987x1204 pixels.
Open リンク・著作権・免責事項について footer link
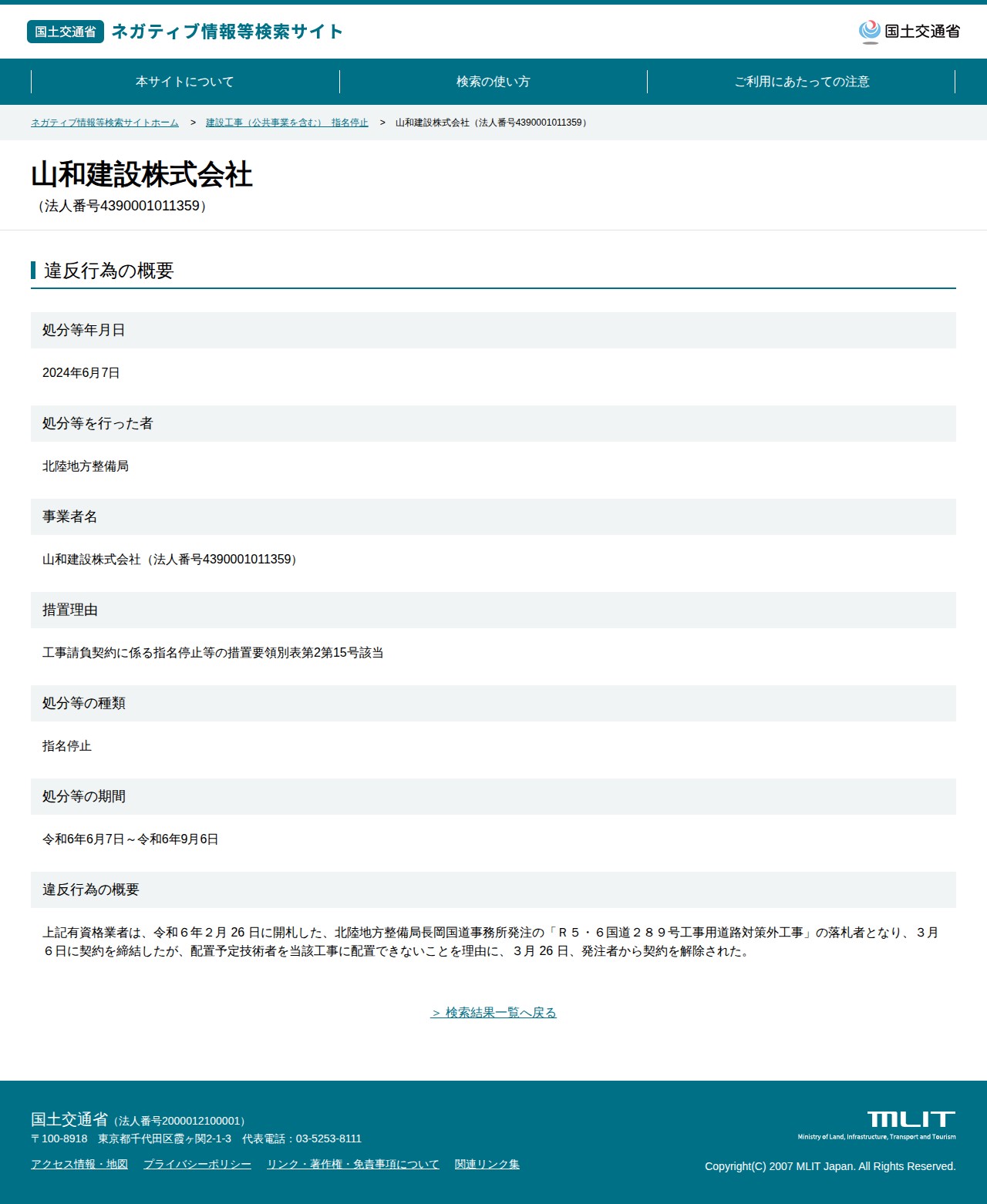pos(353,1165)
